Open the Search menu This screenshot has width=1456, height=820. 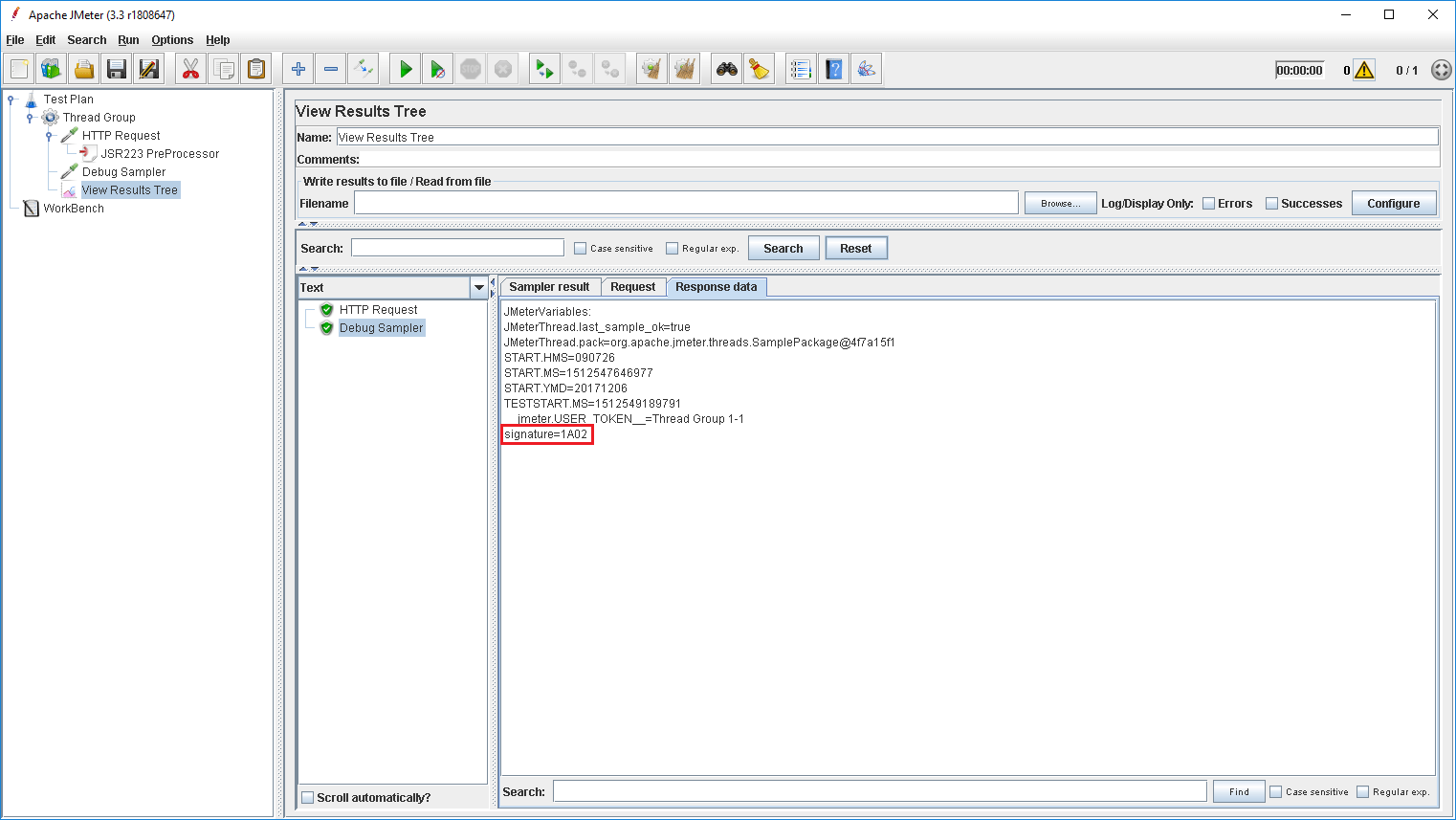87,40
